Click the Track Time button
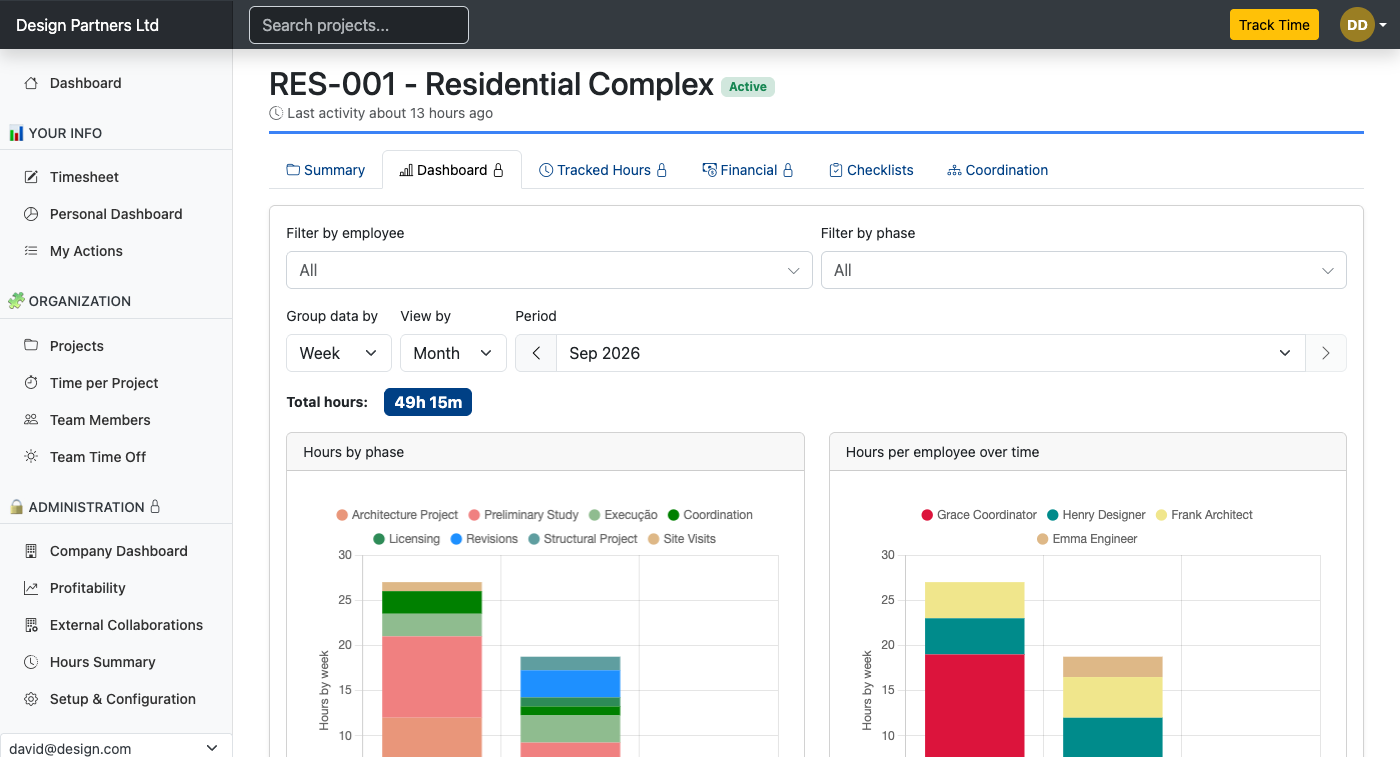This screenshot has width=1400, height=757. pos(1274,25)
